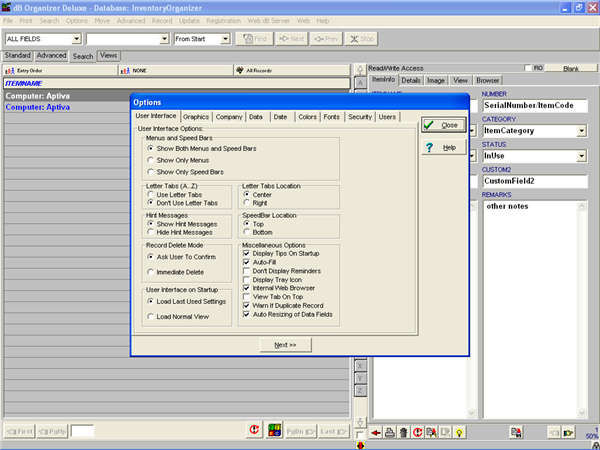Click the Last record navigation button

click(x=334, y=432)
